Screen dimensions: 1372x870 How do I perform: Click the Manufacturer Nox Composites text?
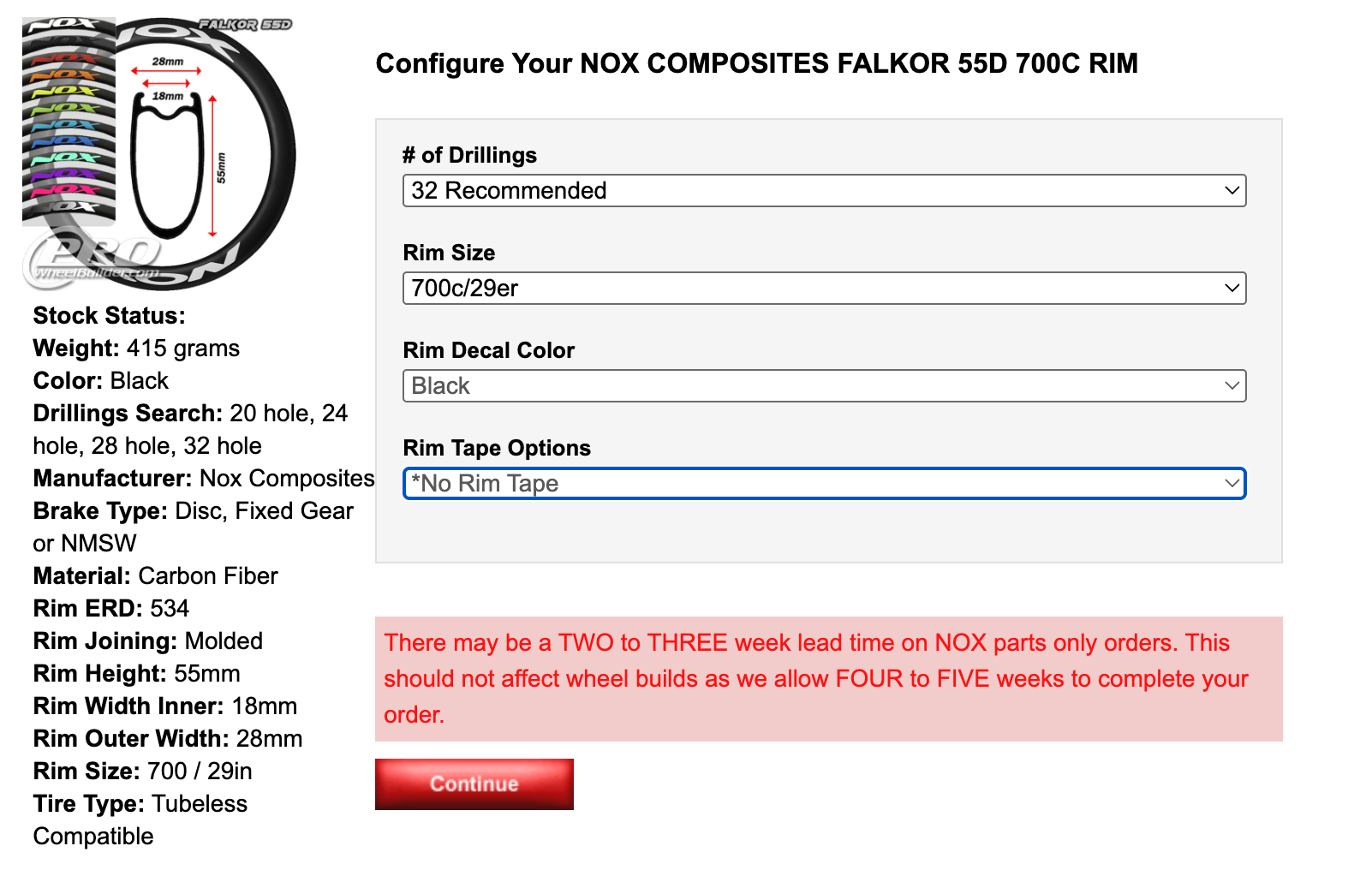(204, 478)
